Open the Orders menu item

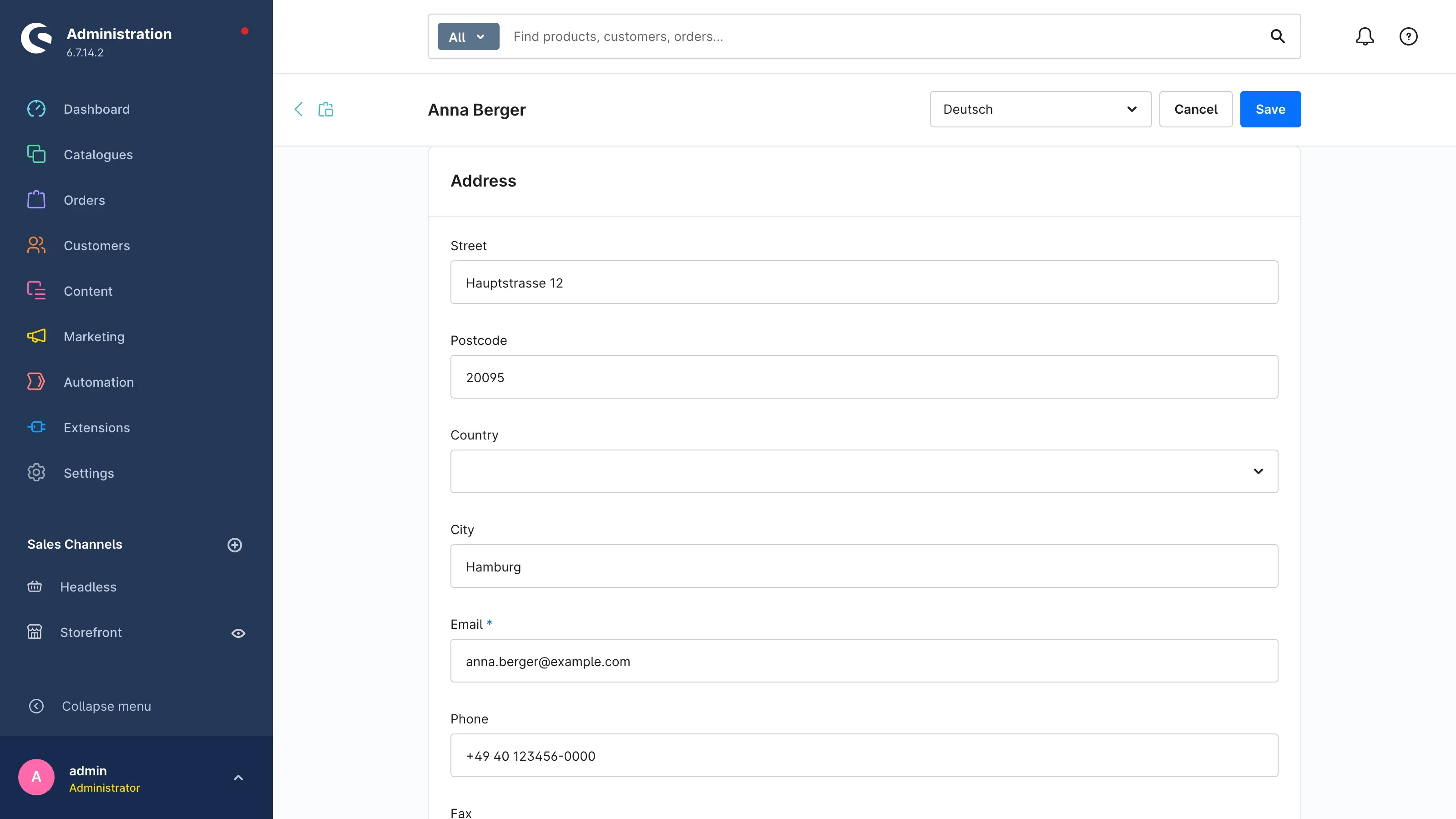tap(84, 200)
